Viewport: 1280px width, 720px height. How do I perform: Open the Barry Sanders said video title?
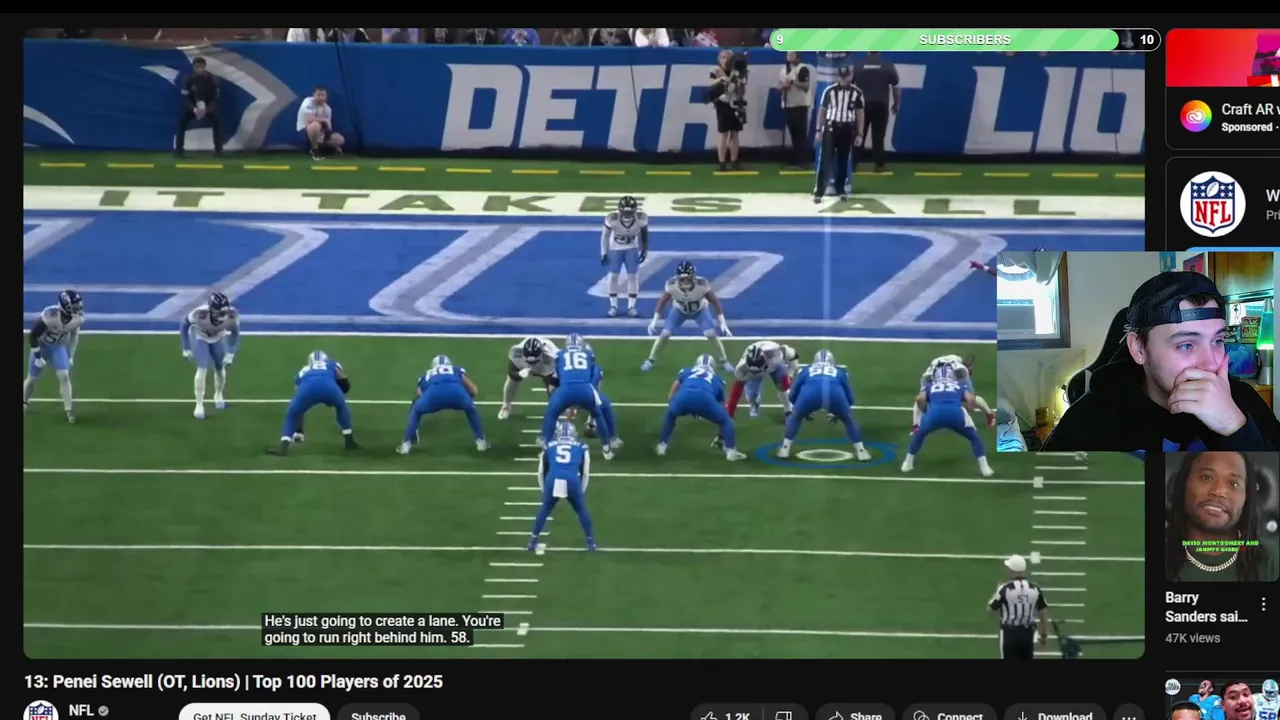pos(1206,607)
